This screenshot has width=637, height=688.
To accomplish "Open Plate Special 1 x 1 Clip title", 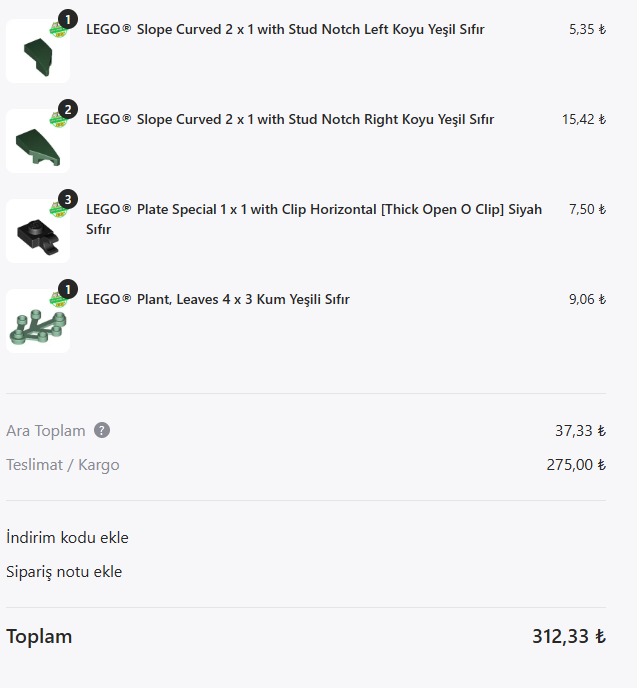I will 314,219.
